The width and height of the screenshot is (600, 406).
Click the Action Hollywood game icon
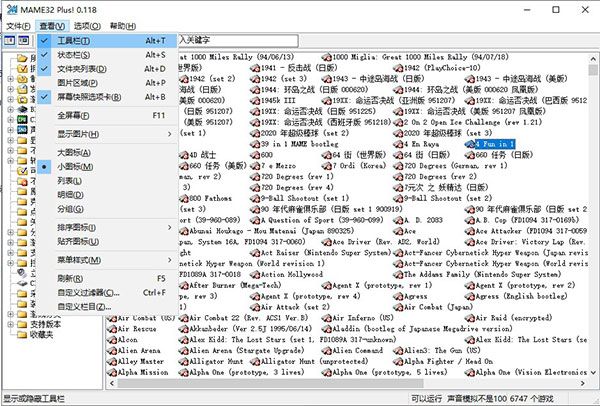(x=255, y=275)
